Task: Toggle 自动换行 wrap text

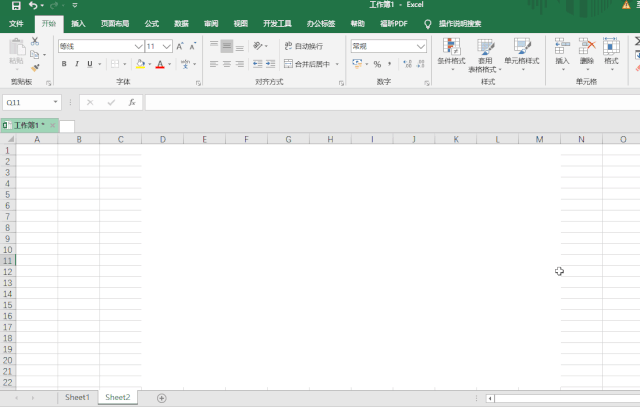Action: click(x=304, y=46)
